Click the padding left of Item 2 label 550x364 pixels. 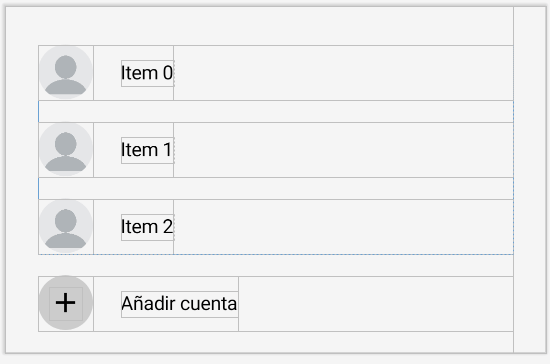[x=107, y=227]
